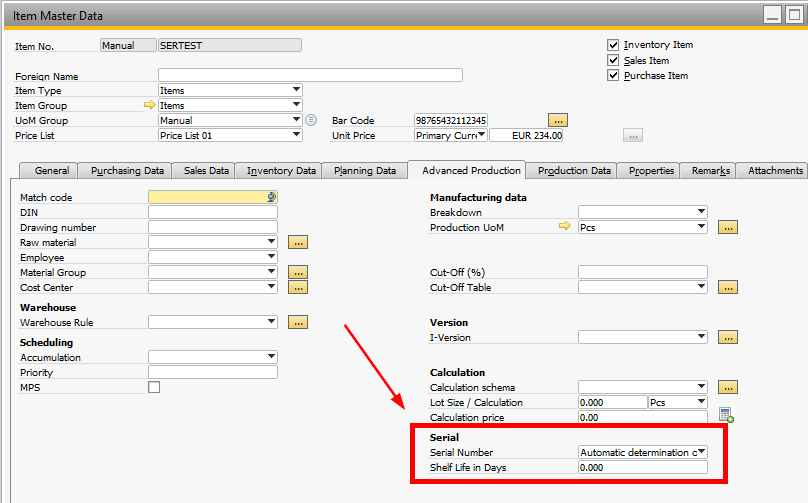Click the calculator icon beside Calculation price
This screenshot has height=503, width=808.
726,416
